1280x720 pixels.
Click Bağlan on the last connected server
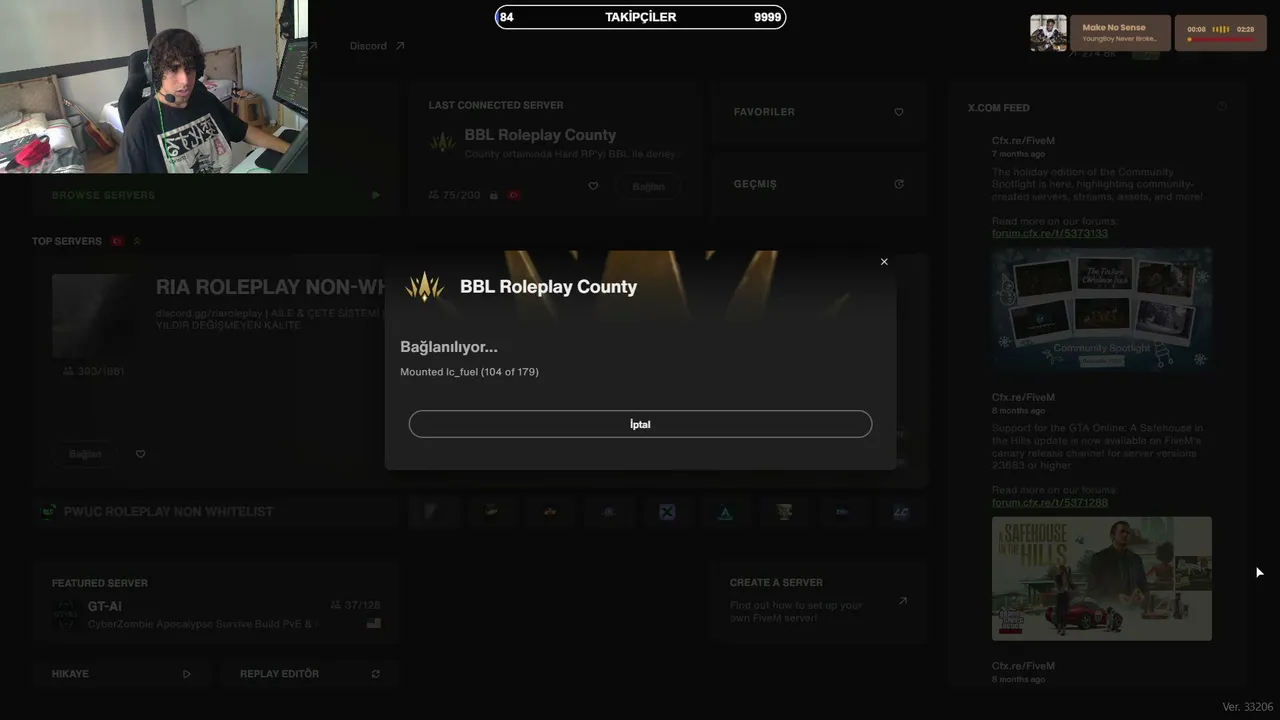coord(648,187)
